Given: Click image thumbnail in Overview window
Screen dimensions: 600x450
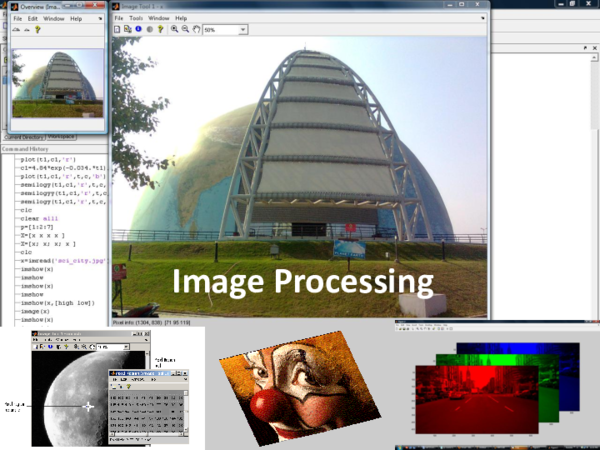Looking at the screenshot, I should [x=58, y=83].
